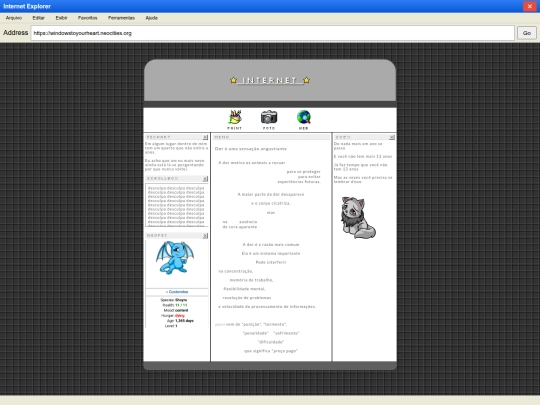Click text 'na concentração,'

coord(236,271)
